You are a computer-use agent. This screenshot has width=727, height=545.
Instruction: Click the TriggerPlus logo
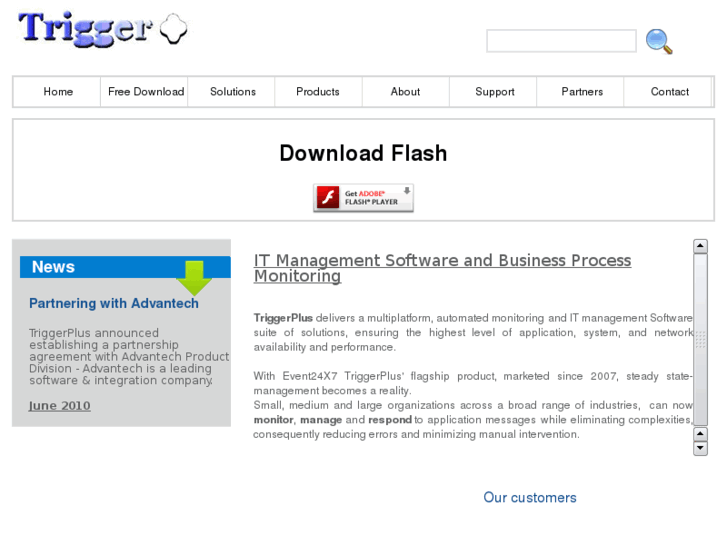103,29
